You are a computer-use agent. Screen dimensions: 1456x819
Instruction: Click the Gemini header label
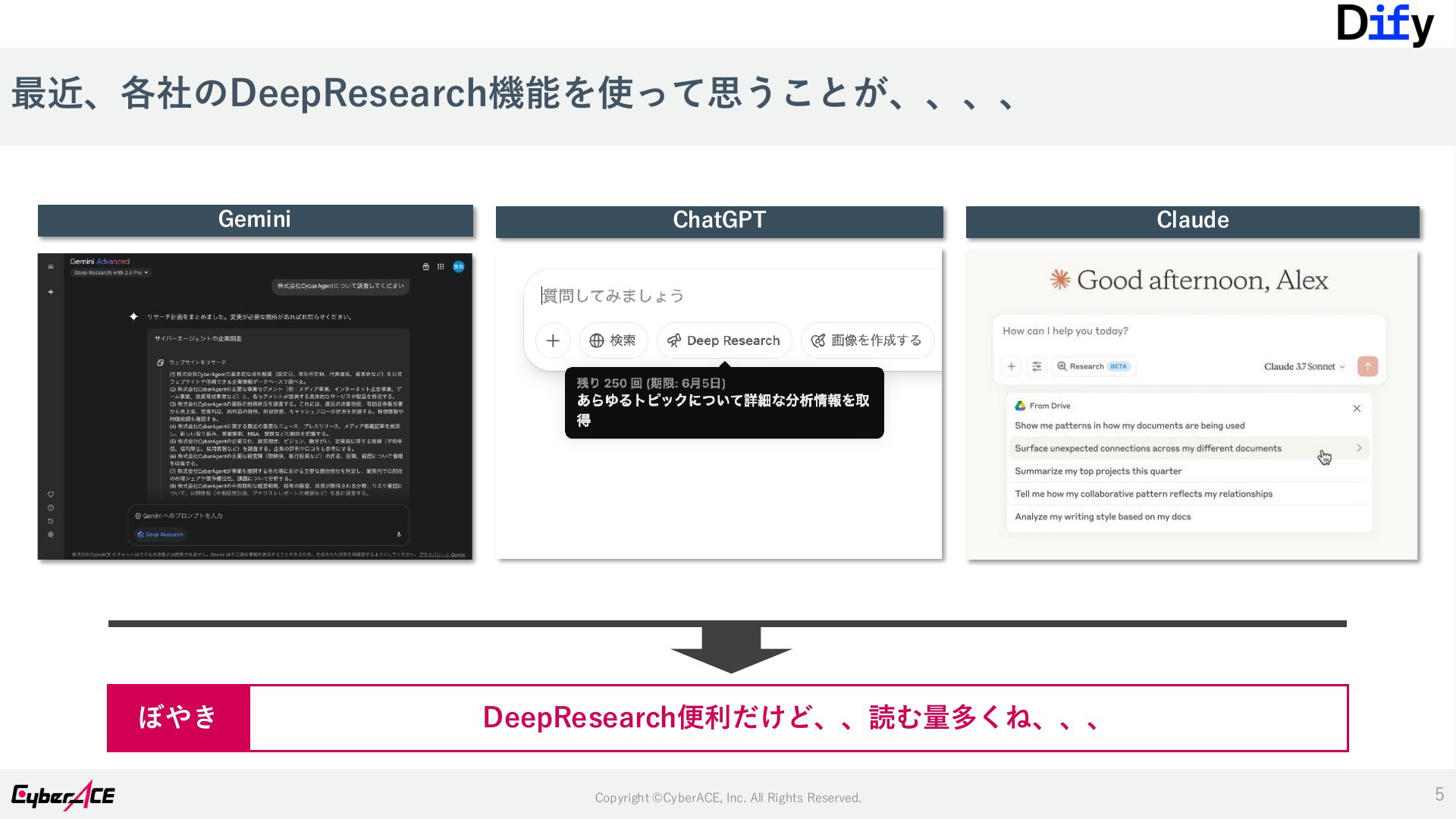click(255, 219)
